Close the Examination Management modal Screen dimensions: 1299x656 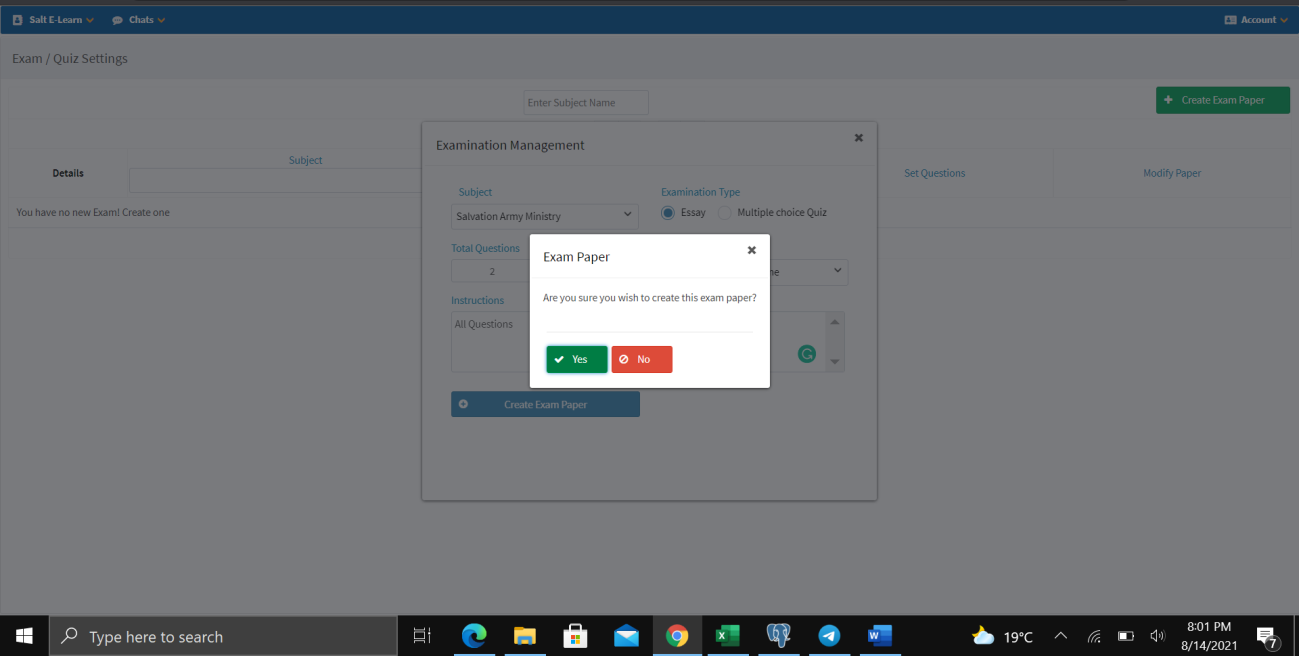(858, 138)
